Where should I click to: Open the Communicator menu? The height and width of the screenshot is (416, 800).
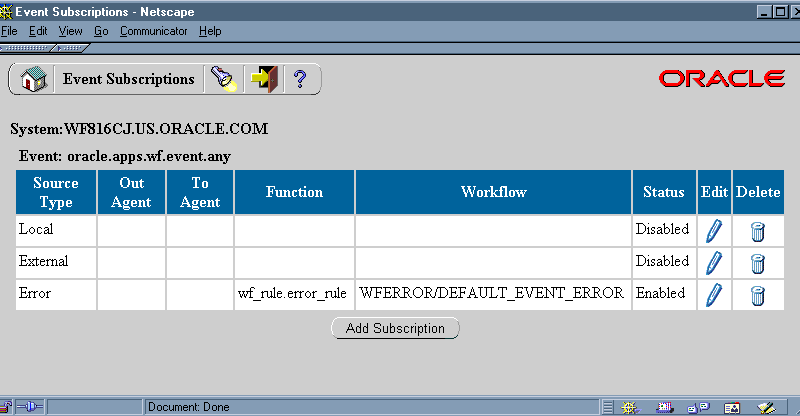point(153,31)
